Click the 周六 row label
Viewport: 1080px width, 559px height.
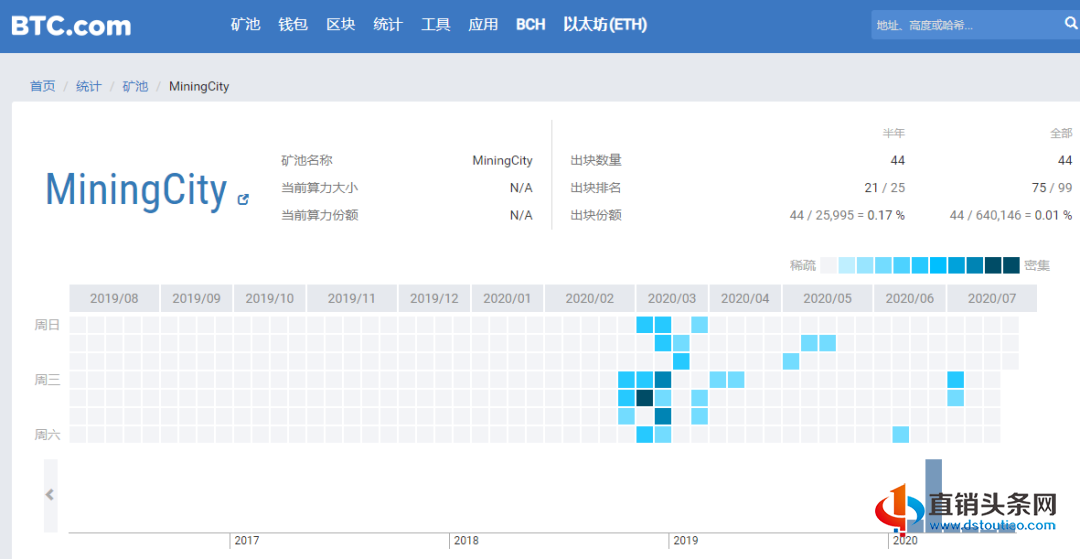tap(48, 434)
